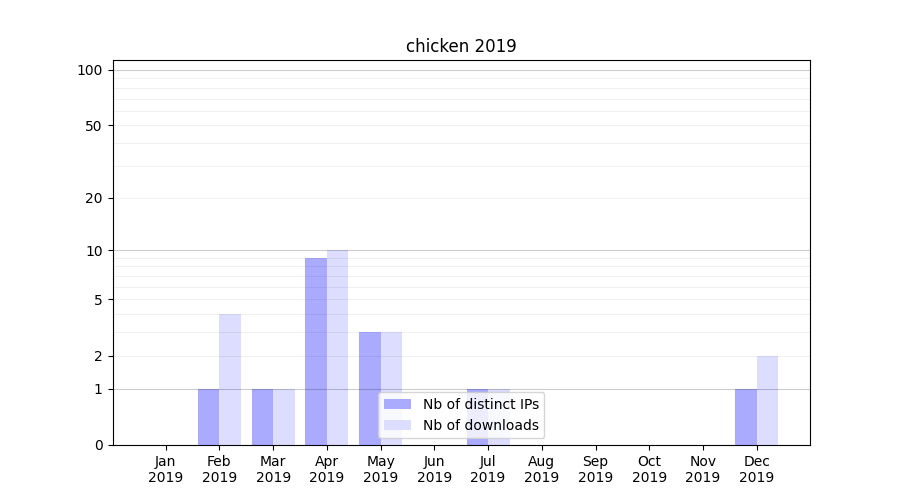The image size is (900, 500).
Task: Click the chart title "chicken 2019"
Action: [461, 46]
